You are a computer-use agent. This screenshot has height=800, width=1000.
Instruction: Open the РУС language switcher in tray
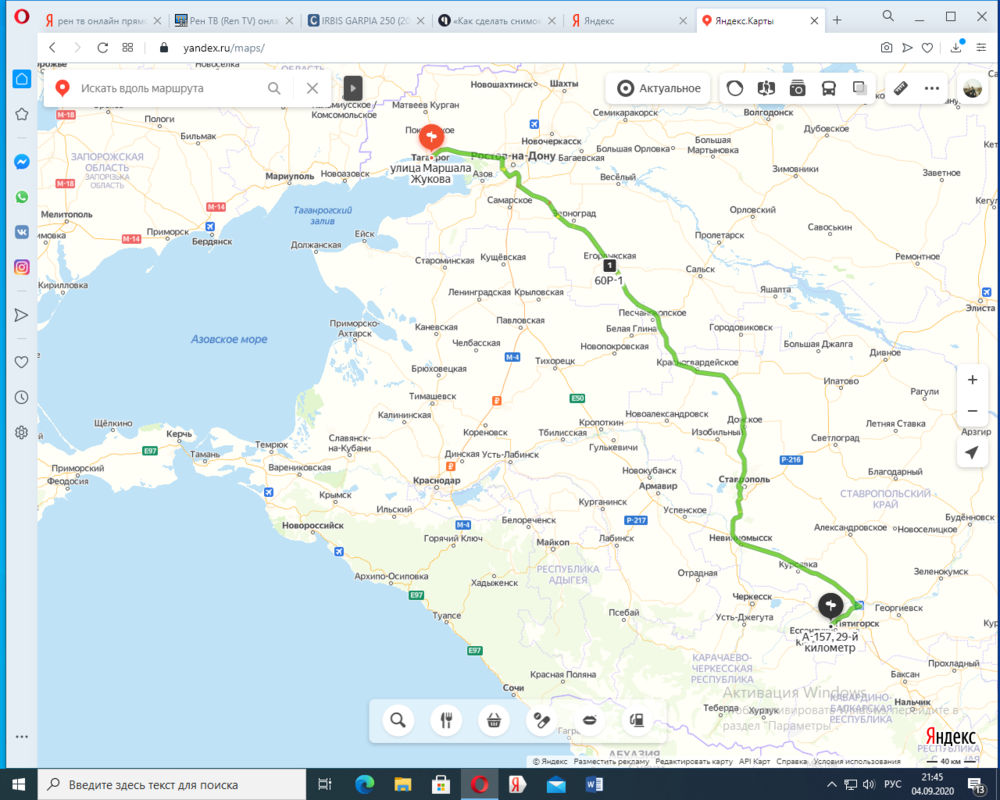(x=892, y=785)
